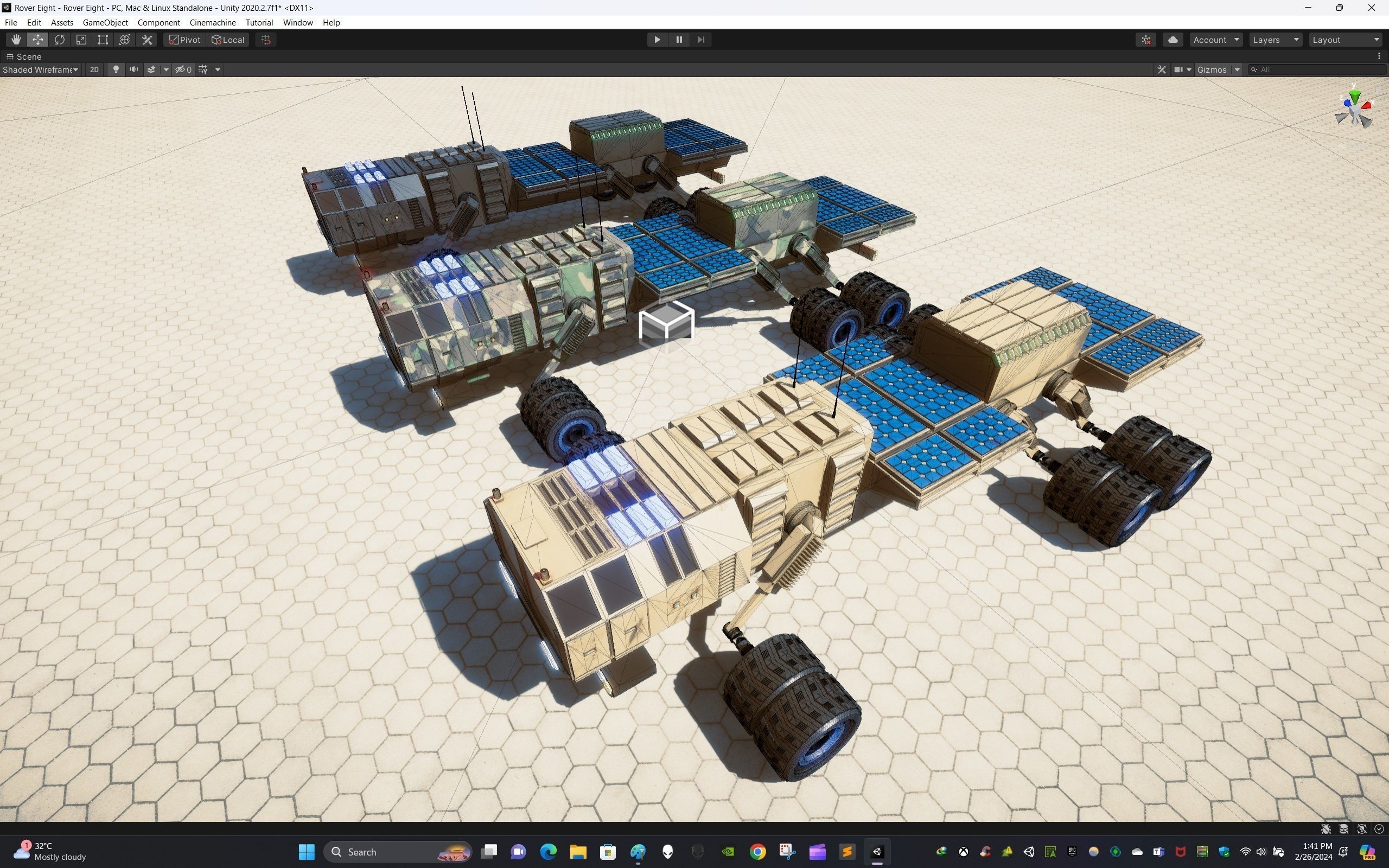
Task: Open Collaborate services icon
Action: pyautogui.click(x=1146, y=40)
